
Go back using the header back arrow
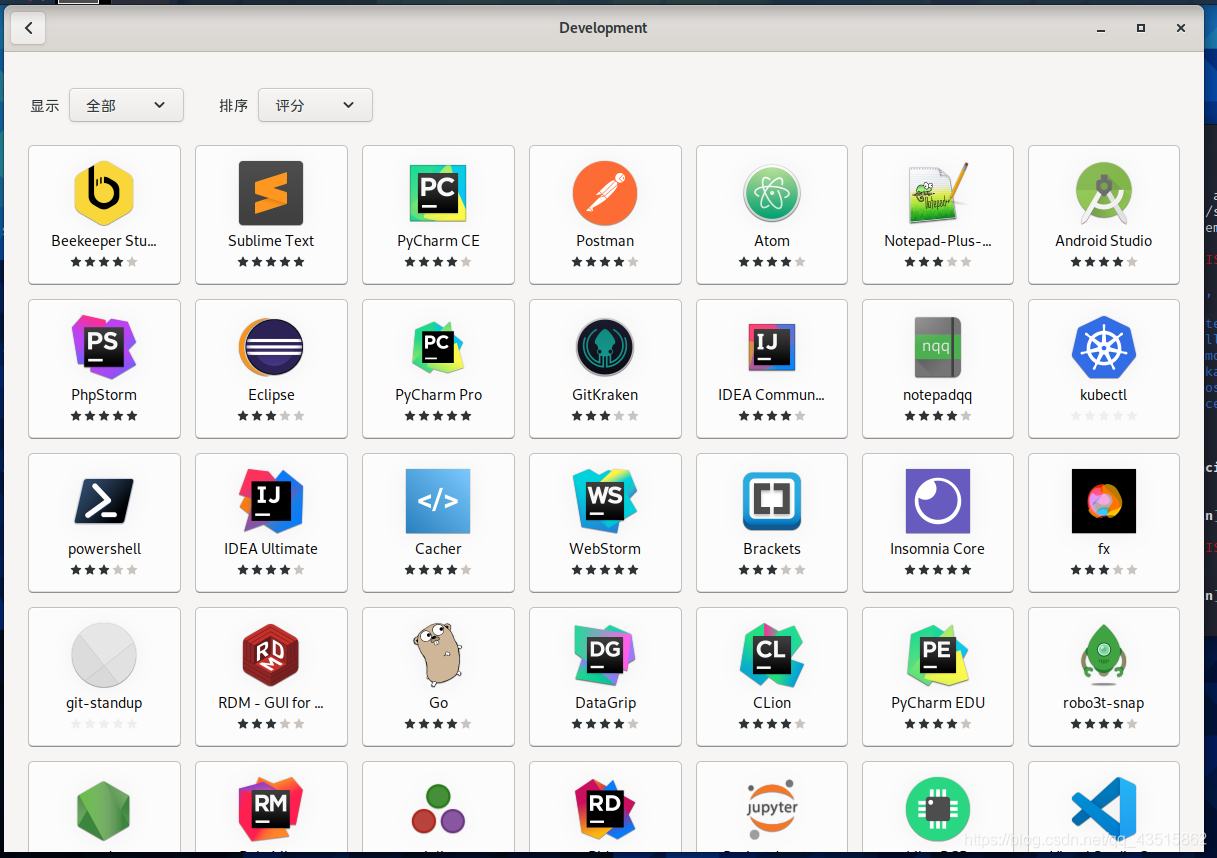pyautogui.click(x=28, y=28)
